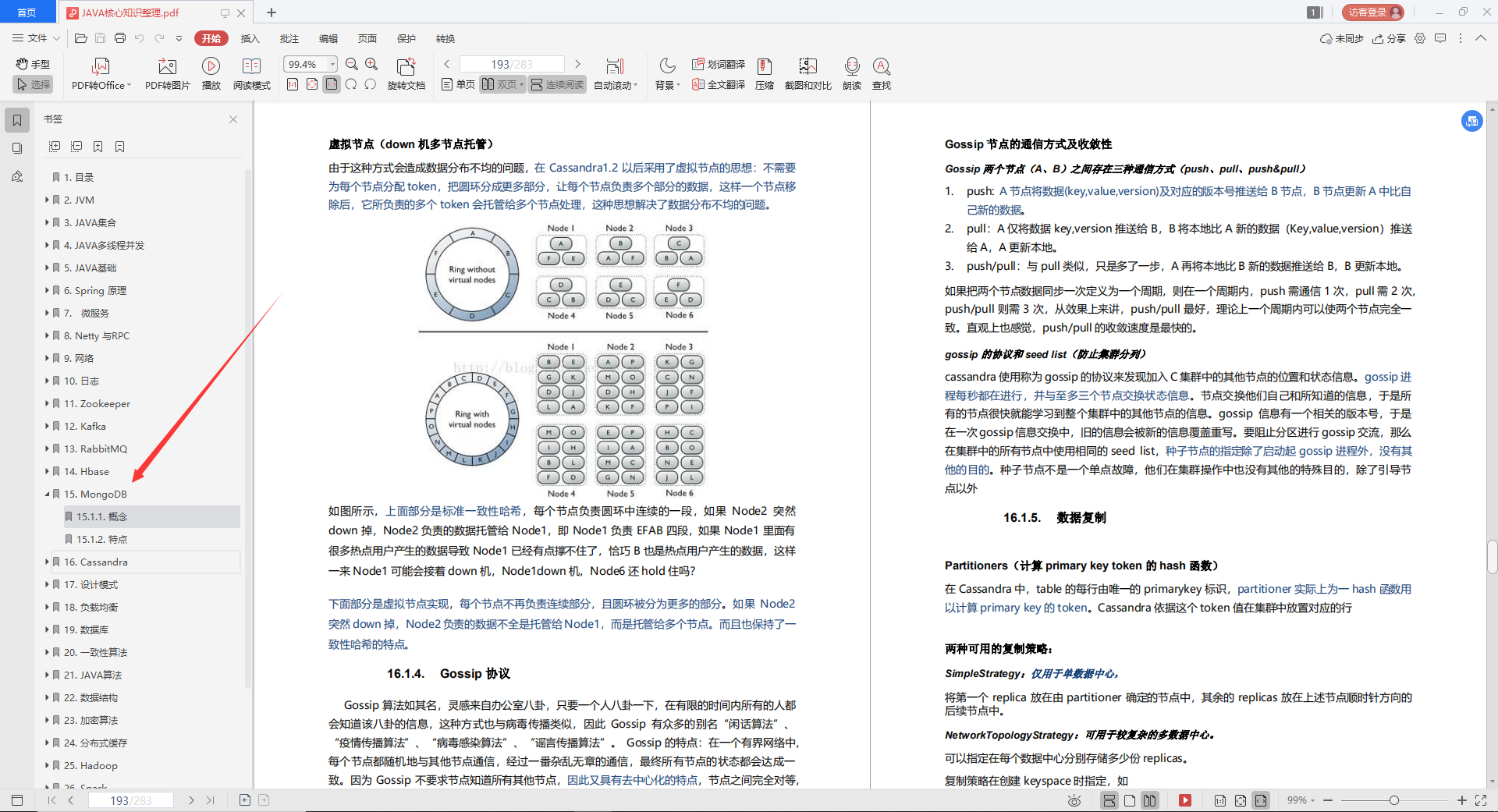Select the 划词翻译 translation tool
This screenshot has width=1498, height=812.
tap(717, 65)
